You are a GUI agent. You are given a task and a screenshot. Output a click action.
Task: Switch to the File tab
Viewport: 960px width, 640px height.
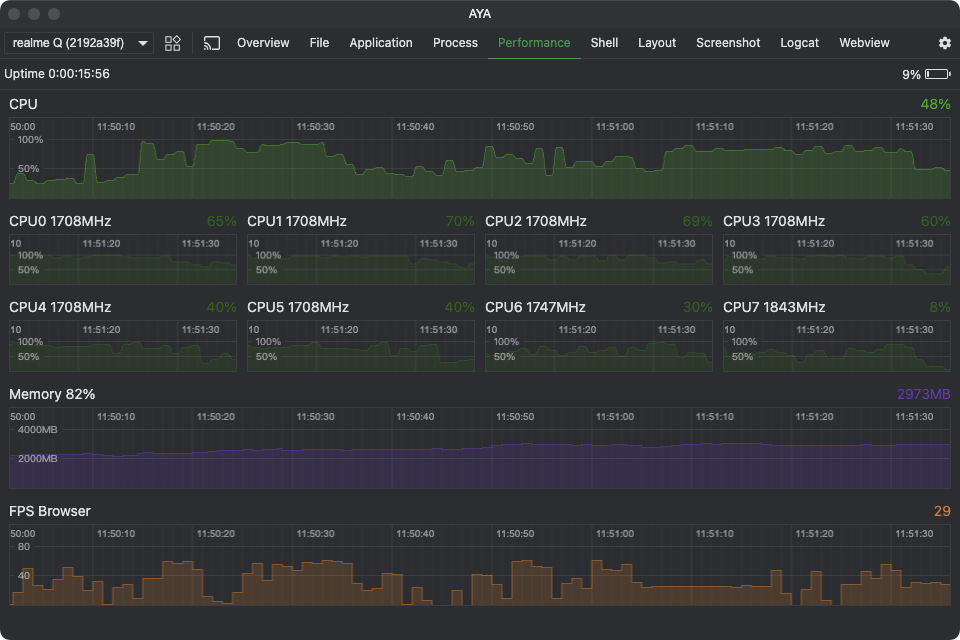coord(319,43)
